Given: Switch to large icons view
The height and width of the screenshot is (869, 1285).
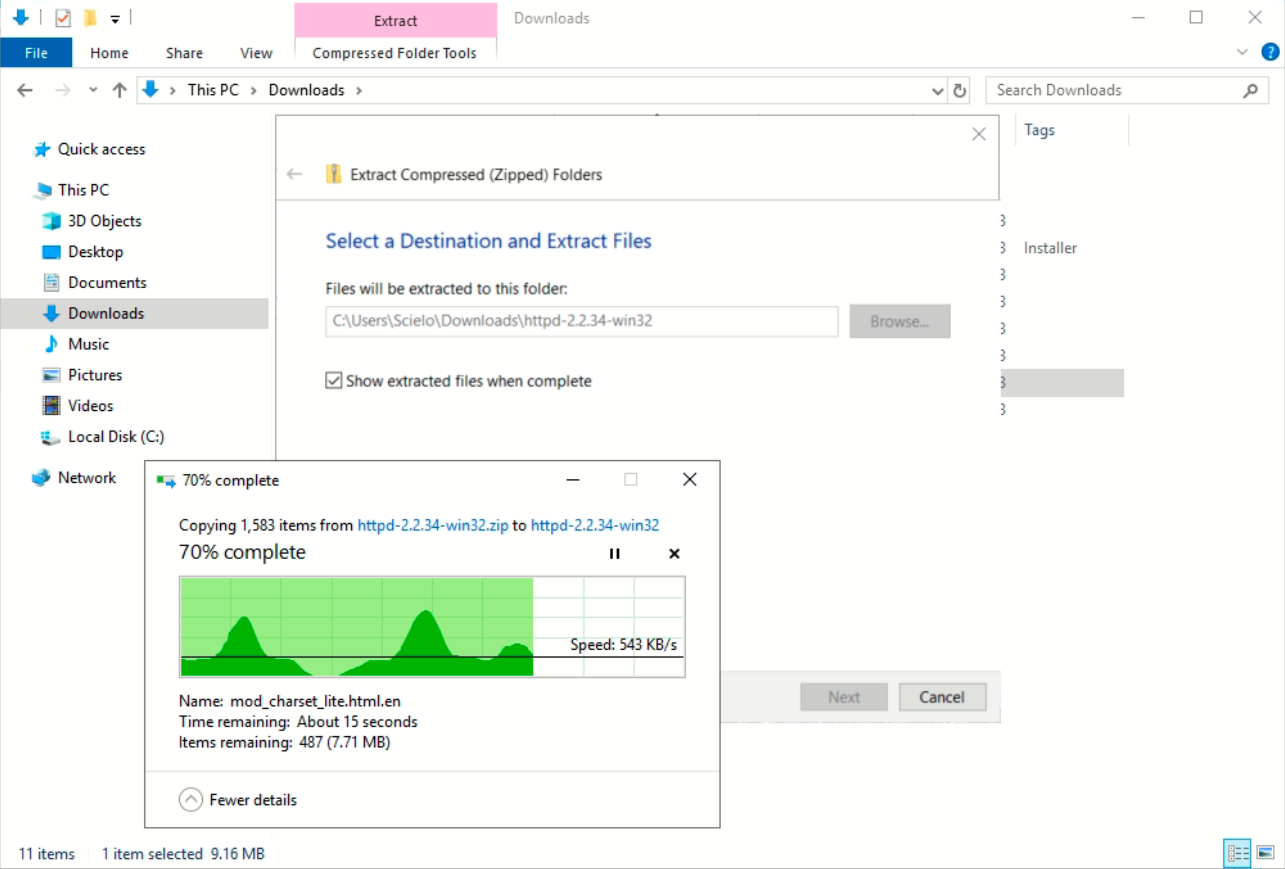Looking at the screenshot, I should click(1266, 853).
